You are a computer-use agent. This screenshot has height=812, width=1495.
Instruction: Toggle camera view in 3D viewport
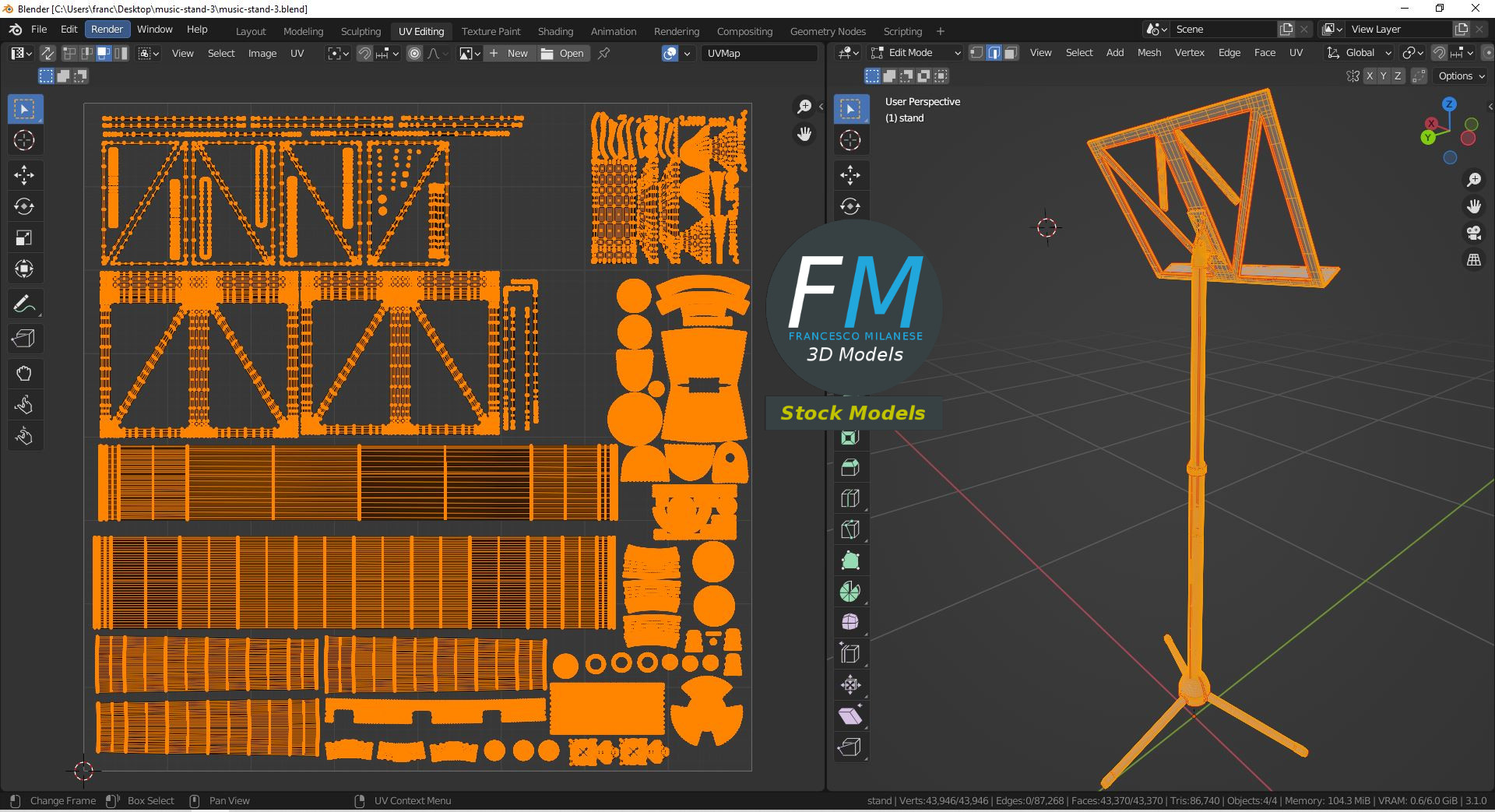[x=1473, y=233]
